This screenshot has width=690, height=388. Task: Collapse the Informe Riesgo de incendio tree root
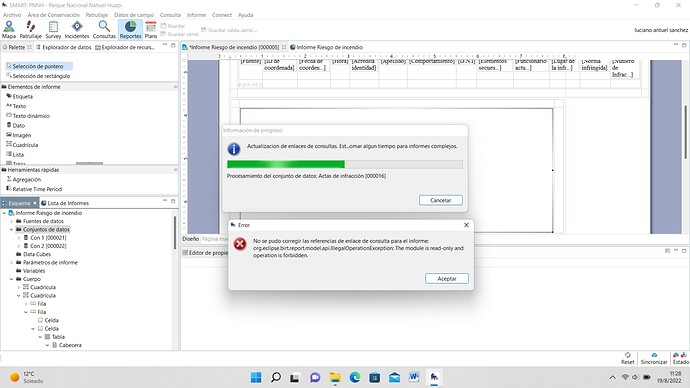[4, 213]
